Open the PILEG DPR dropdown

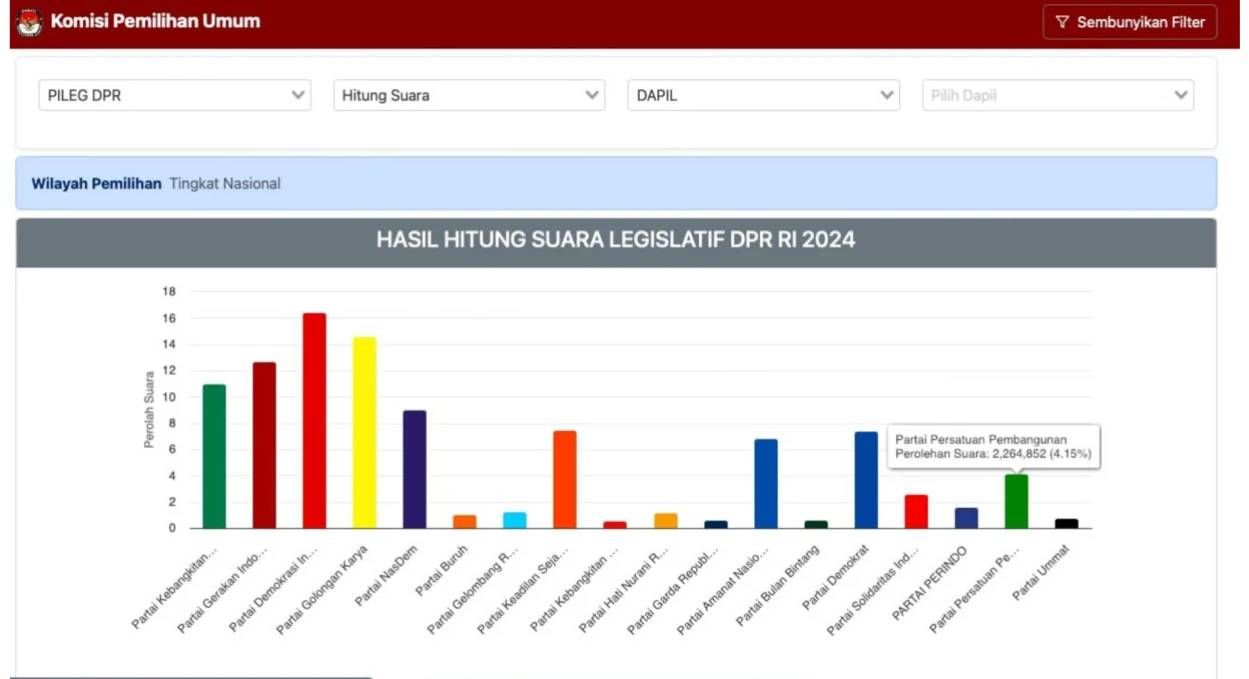(x=175, y=95)
